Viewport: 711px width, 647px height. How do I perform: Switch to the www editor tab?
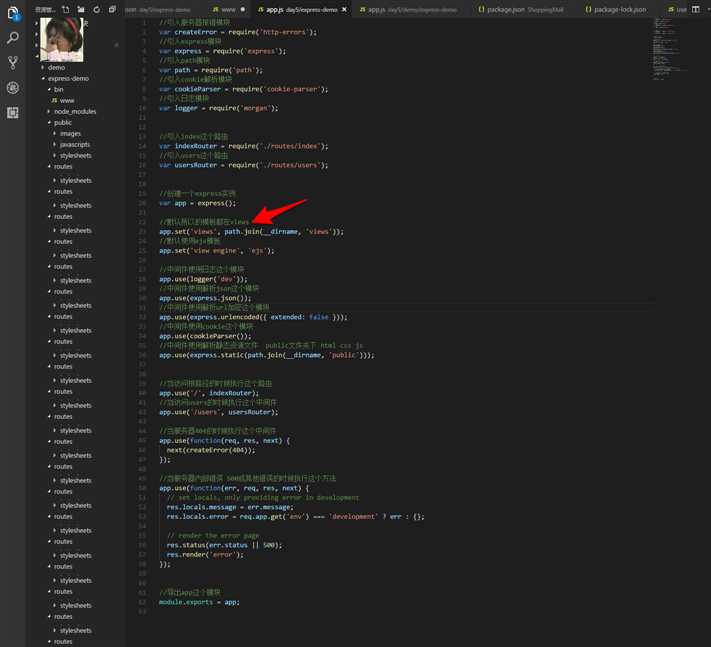click(229, 9)
